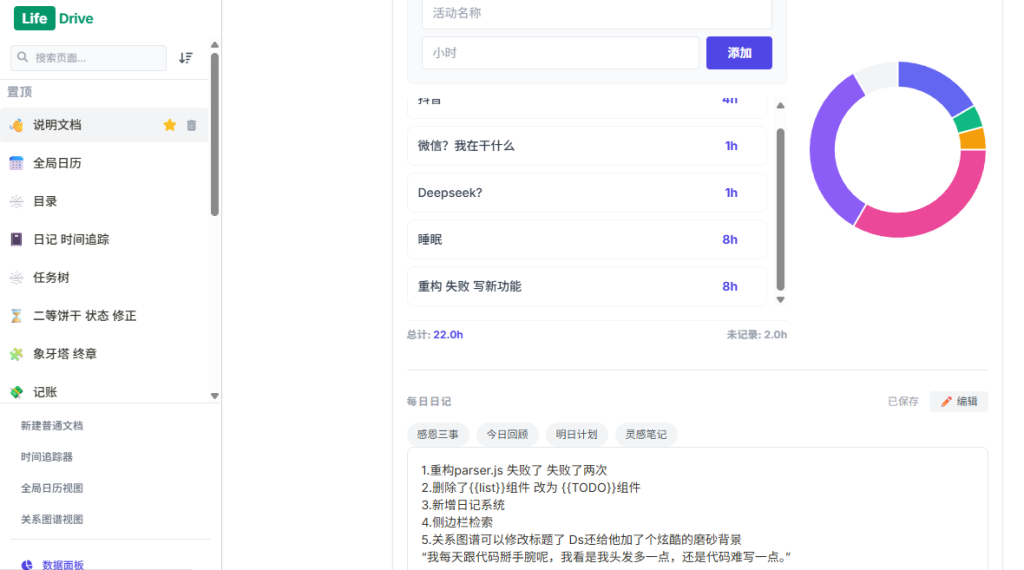The image size is (1024, 570).
Task: Click the pie chart icon for 数据面板
Action: coord(27,565)
